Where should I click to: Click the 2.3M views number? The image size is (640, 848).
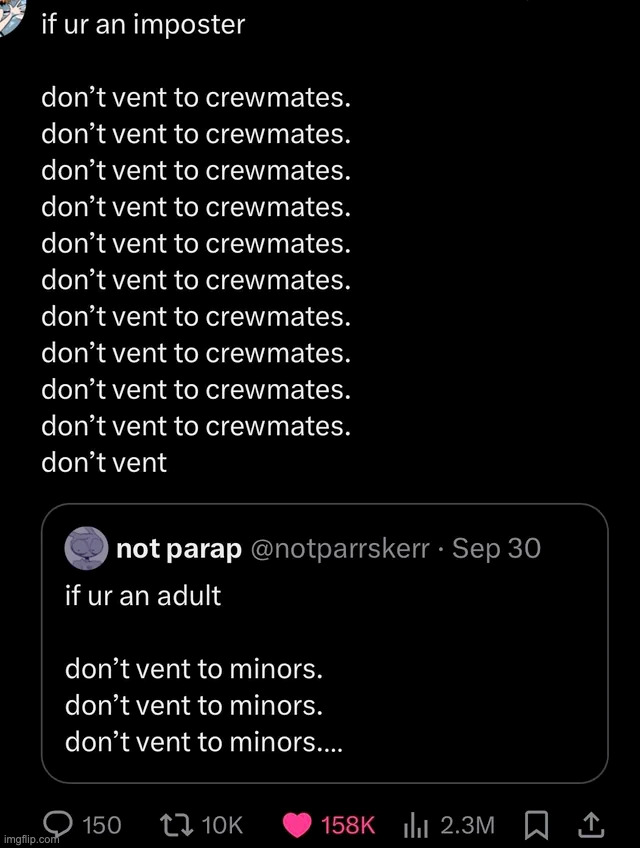[x=467, y=824]
